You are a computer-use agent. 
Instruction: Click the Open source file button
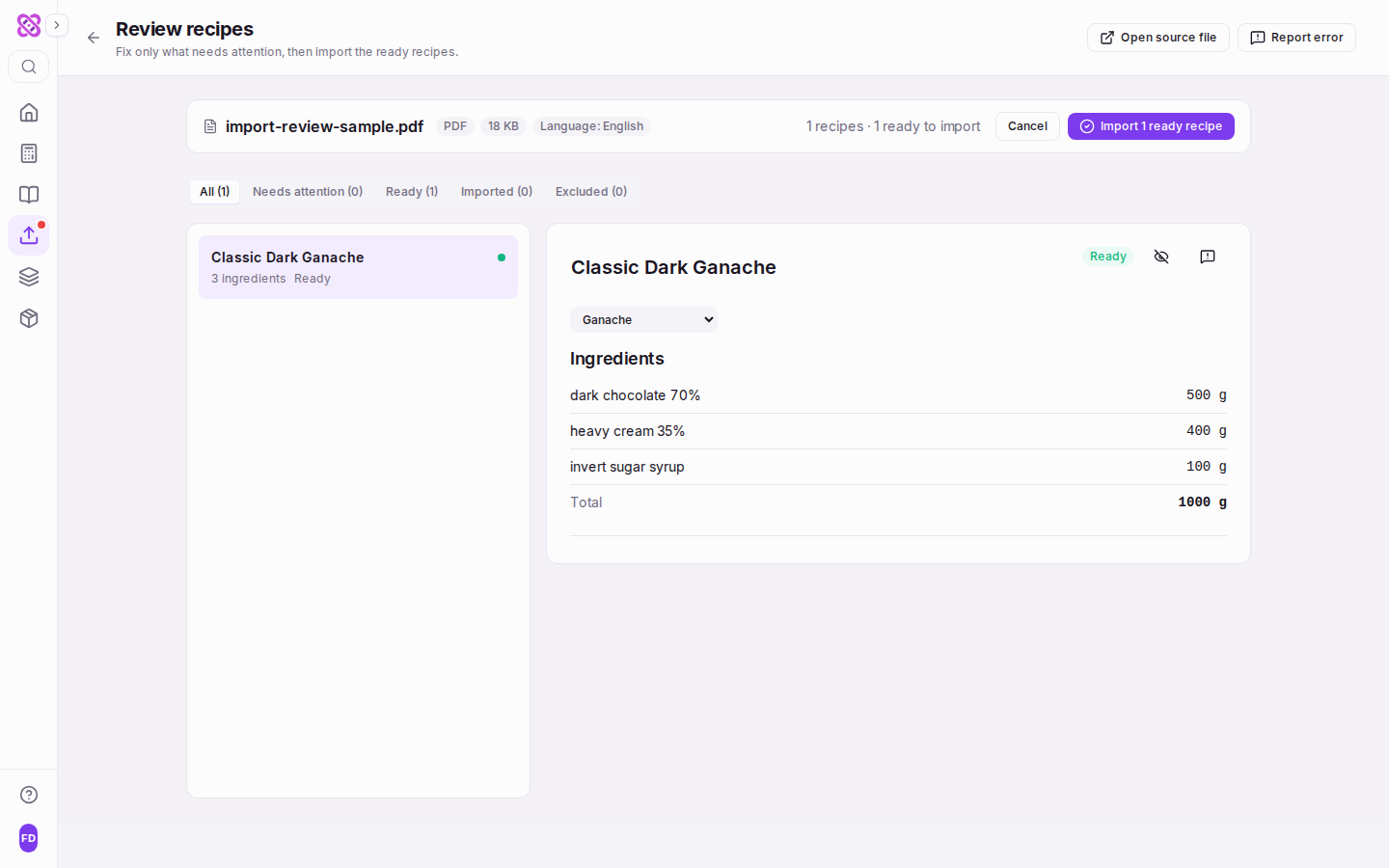[1158, 38]
